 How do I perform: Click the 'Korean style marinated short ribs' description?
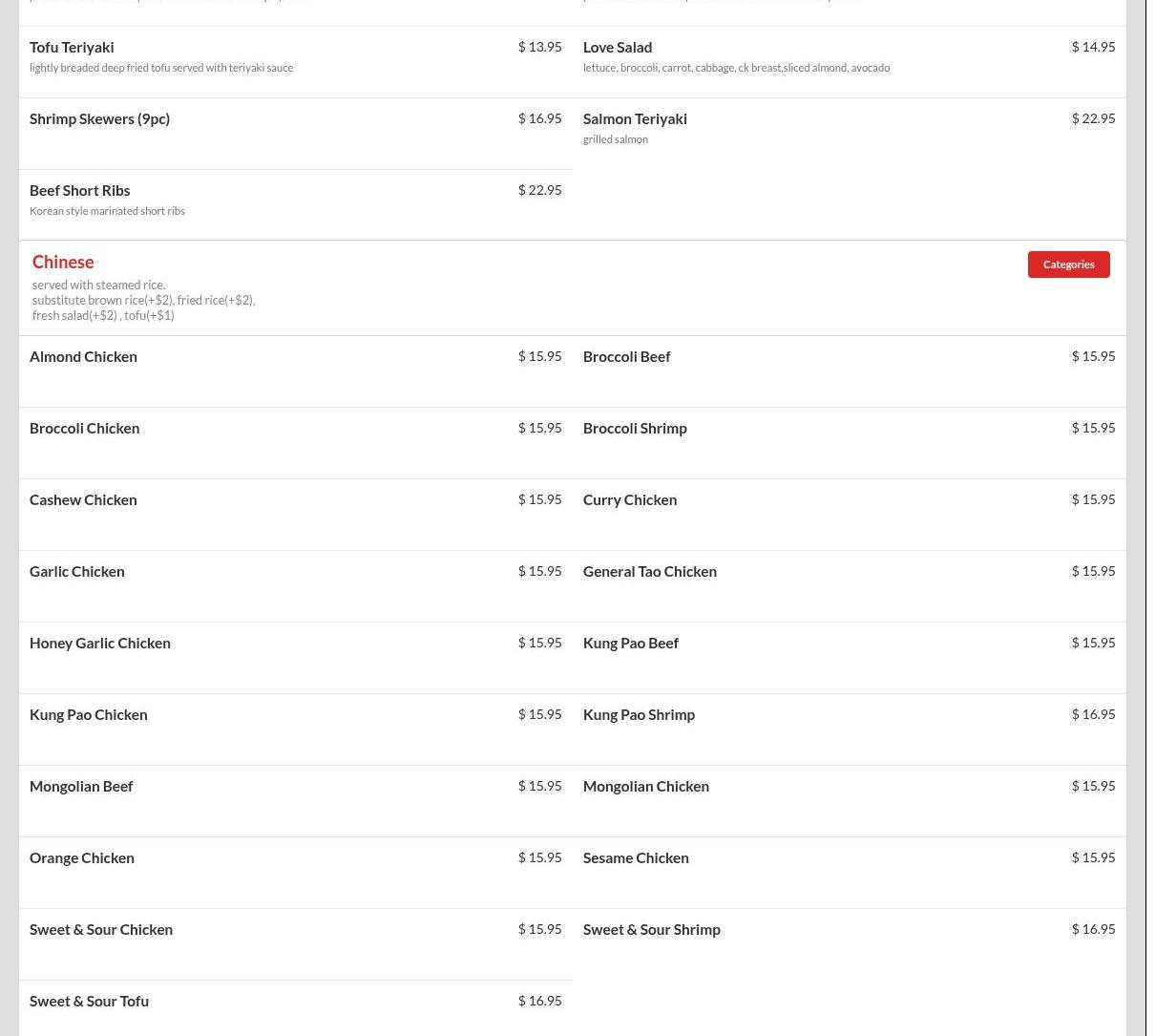point(107,211)
